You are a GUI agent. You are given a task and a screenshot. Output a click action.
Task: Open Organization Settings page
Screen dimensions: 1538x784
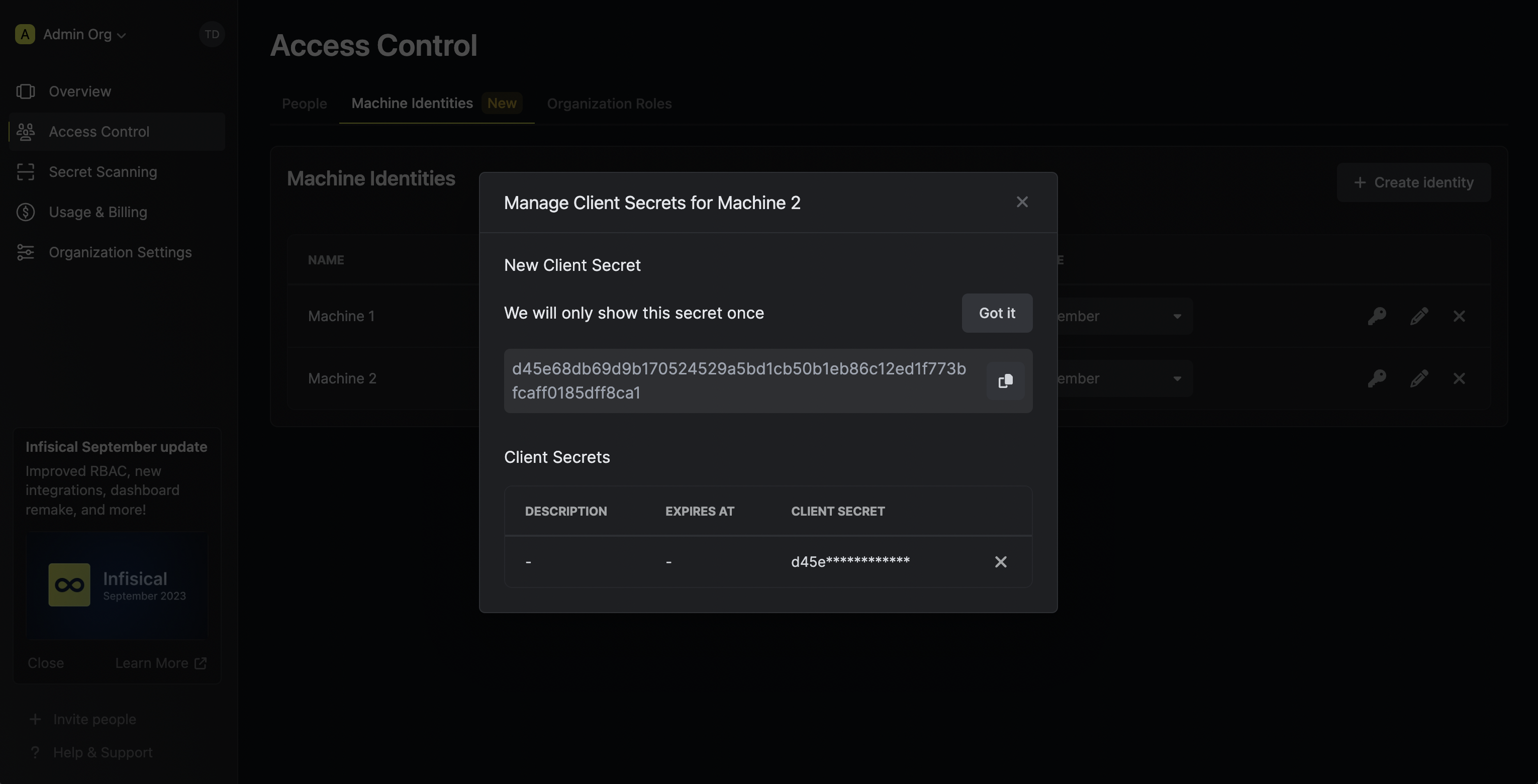117,252
